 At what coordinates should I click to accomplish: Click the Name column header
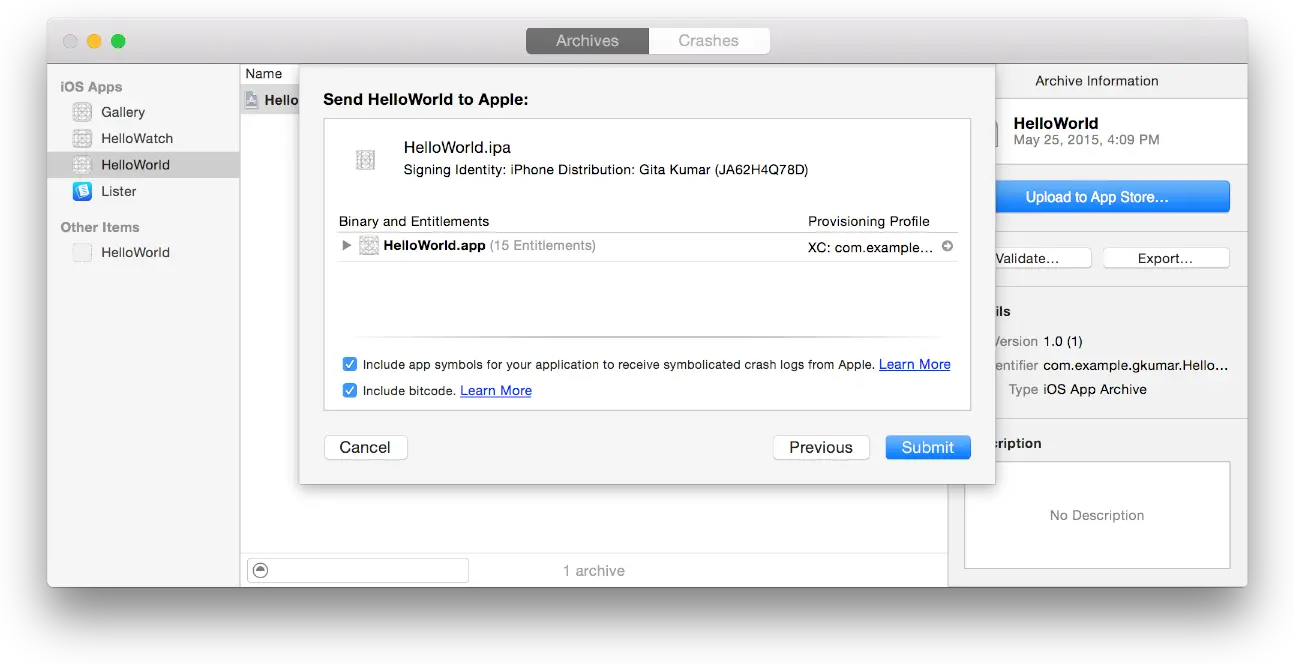click(x=264, y=74)
